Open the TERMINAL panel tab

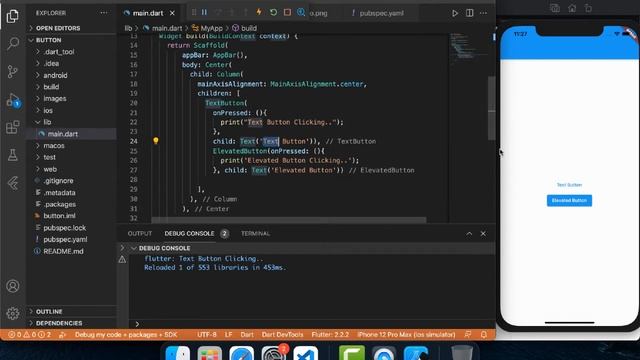255,233
